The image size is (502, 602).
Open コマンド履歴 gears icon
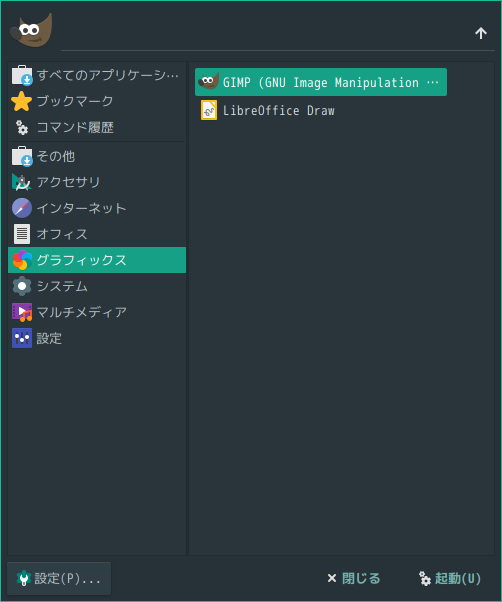22,127
